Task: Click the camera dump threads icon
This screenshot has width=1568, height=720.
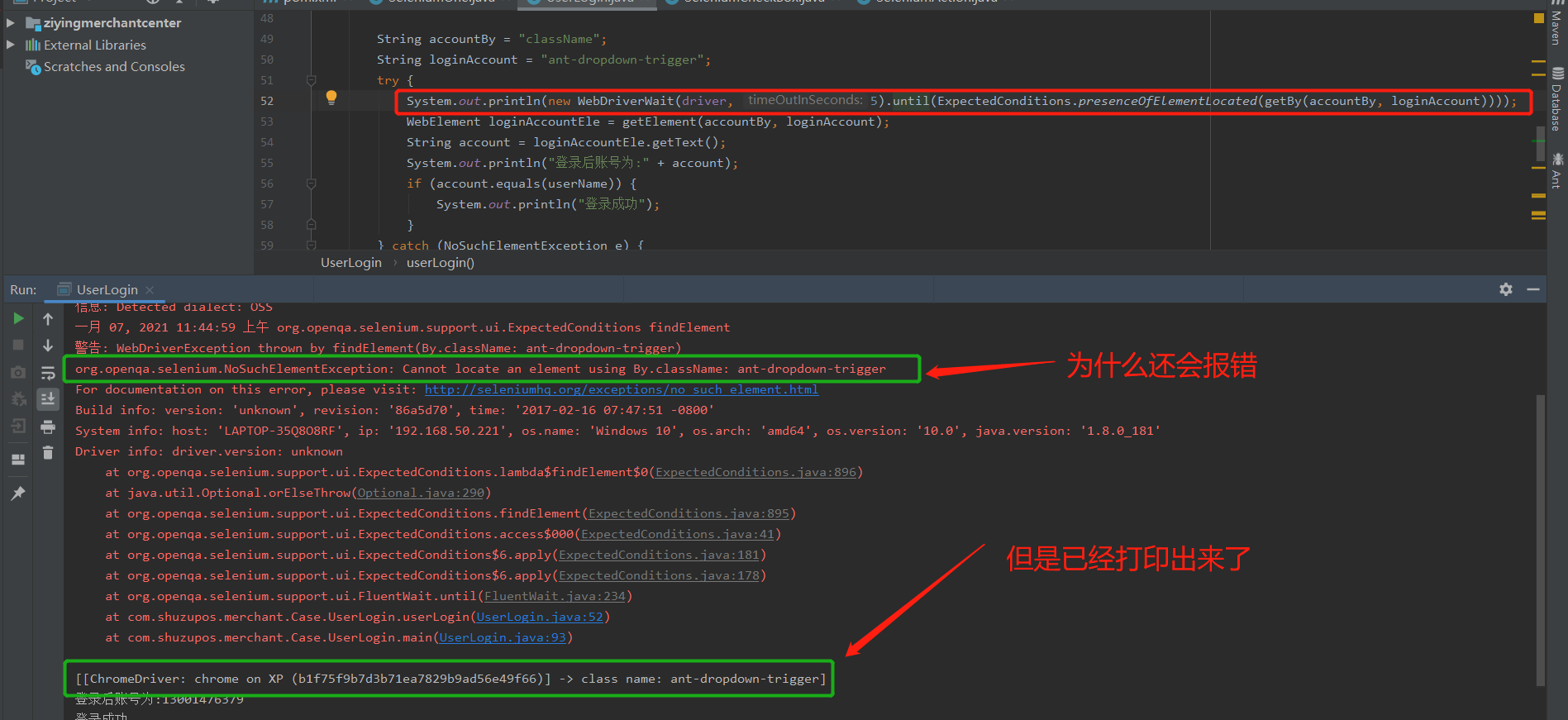Action: (18, 372)
